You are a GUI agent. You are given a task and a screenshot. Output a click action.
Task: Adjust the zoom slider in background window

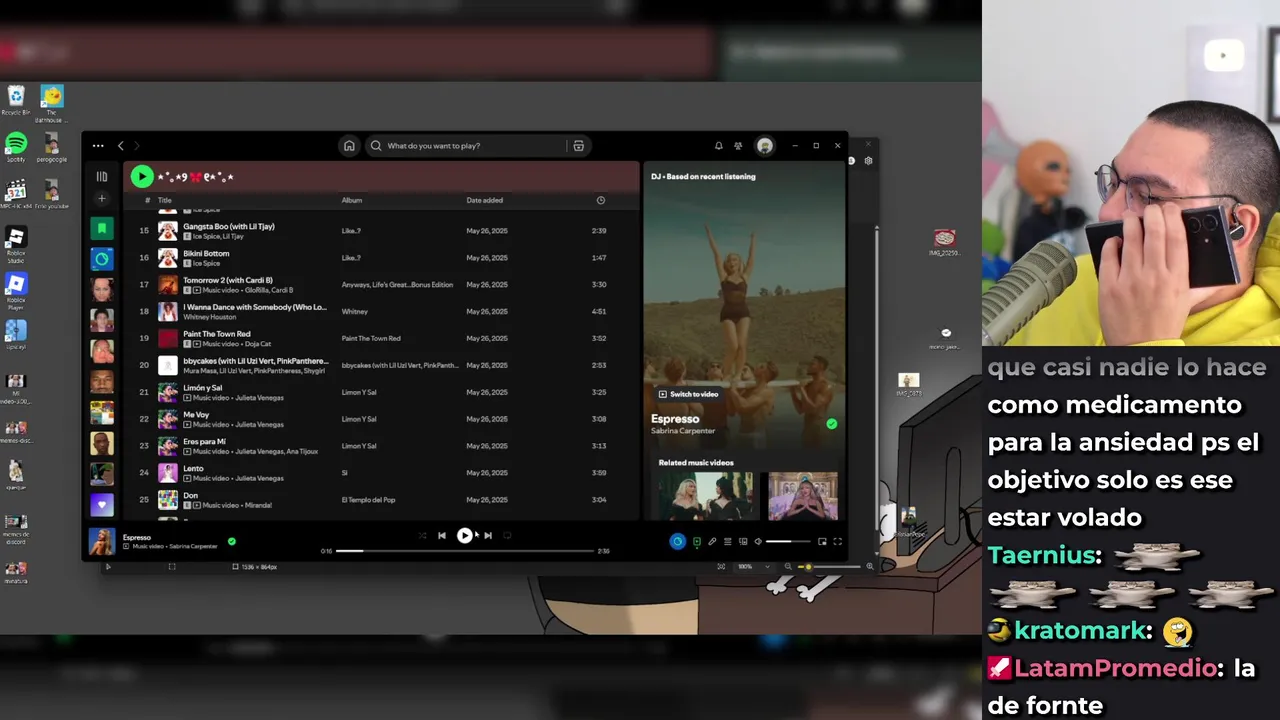pos(829,567)
